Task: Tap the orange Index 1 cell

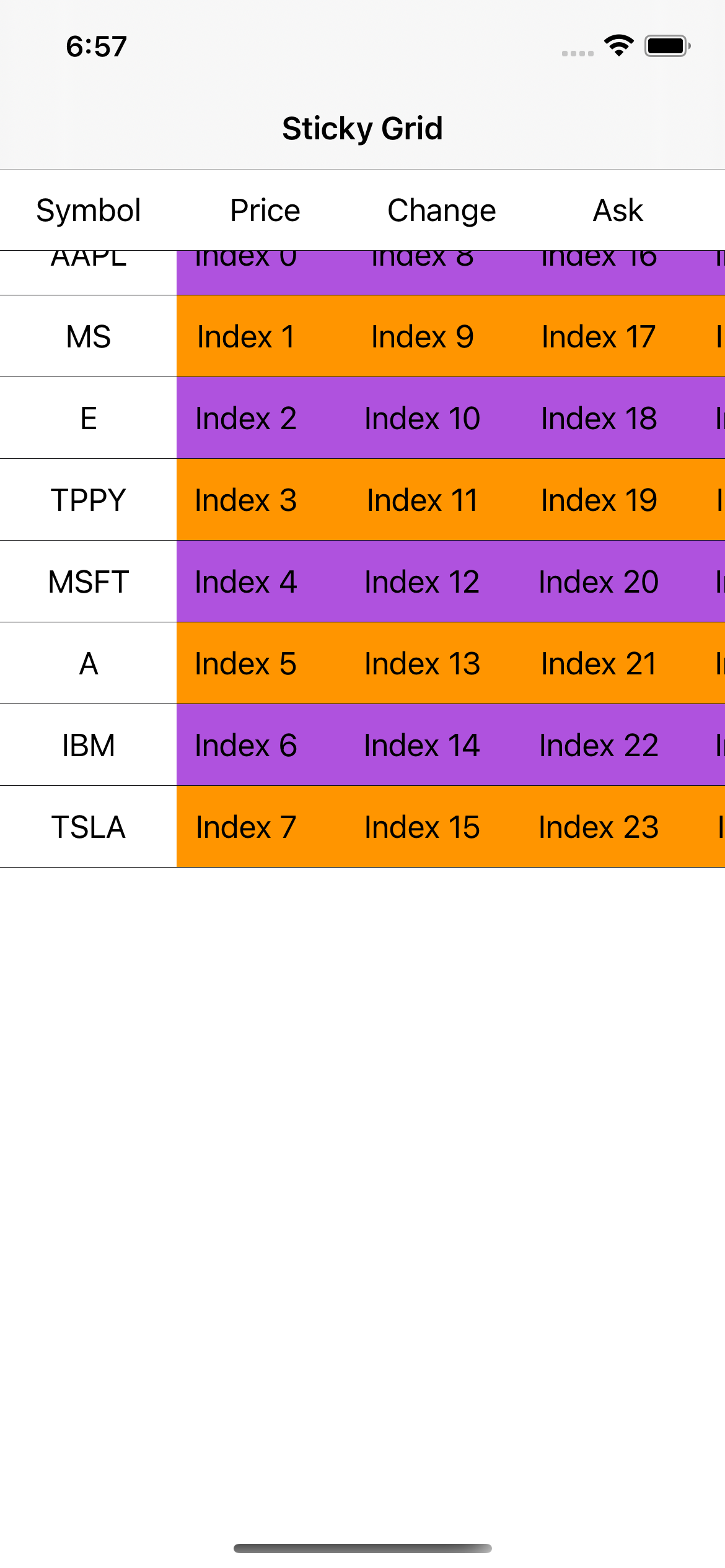Action: click(246, 337)
